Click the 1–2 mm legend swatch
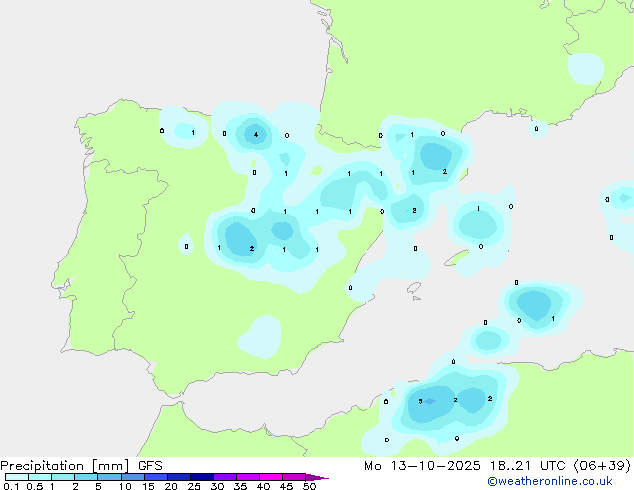Image resolution: width=634 pixels, height=490 pixels. pos(63,477)
